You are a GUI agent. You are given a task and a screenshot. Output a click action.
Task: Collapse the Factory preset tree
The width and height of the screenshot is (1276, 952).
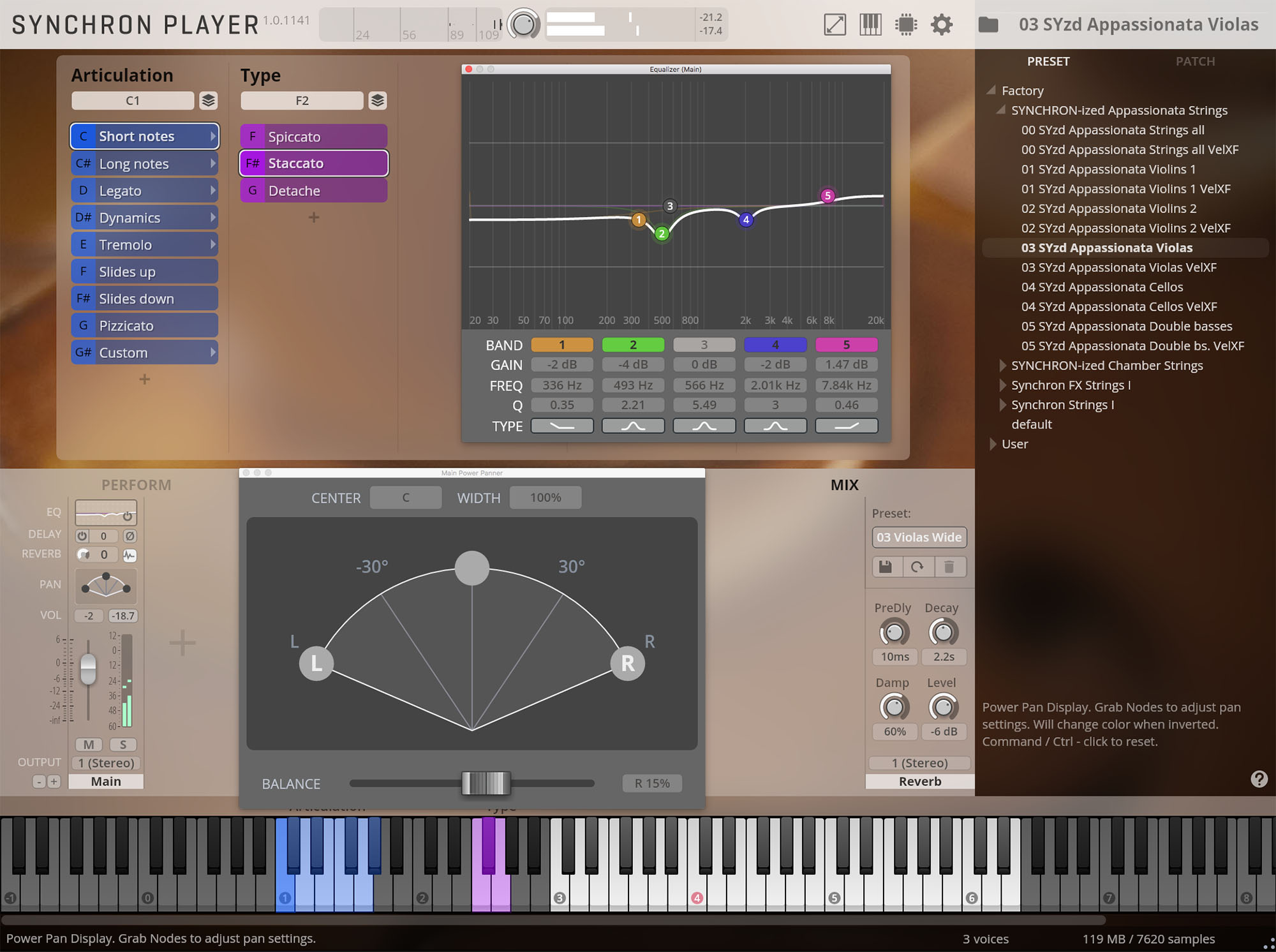[x=991, y=90]
